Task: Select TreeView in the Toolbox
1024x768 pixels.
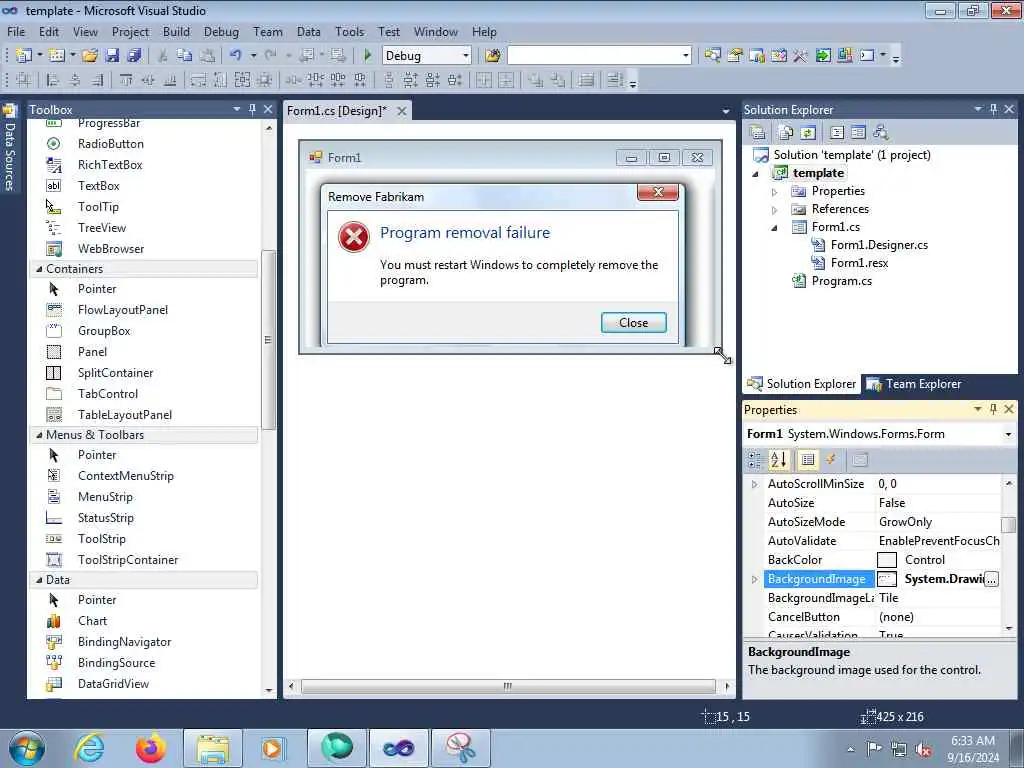Action: click(x=102, y=227)
